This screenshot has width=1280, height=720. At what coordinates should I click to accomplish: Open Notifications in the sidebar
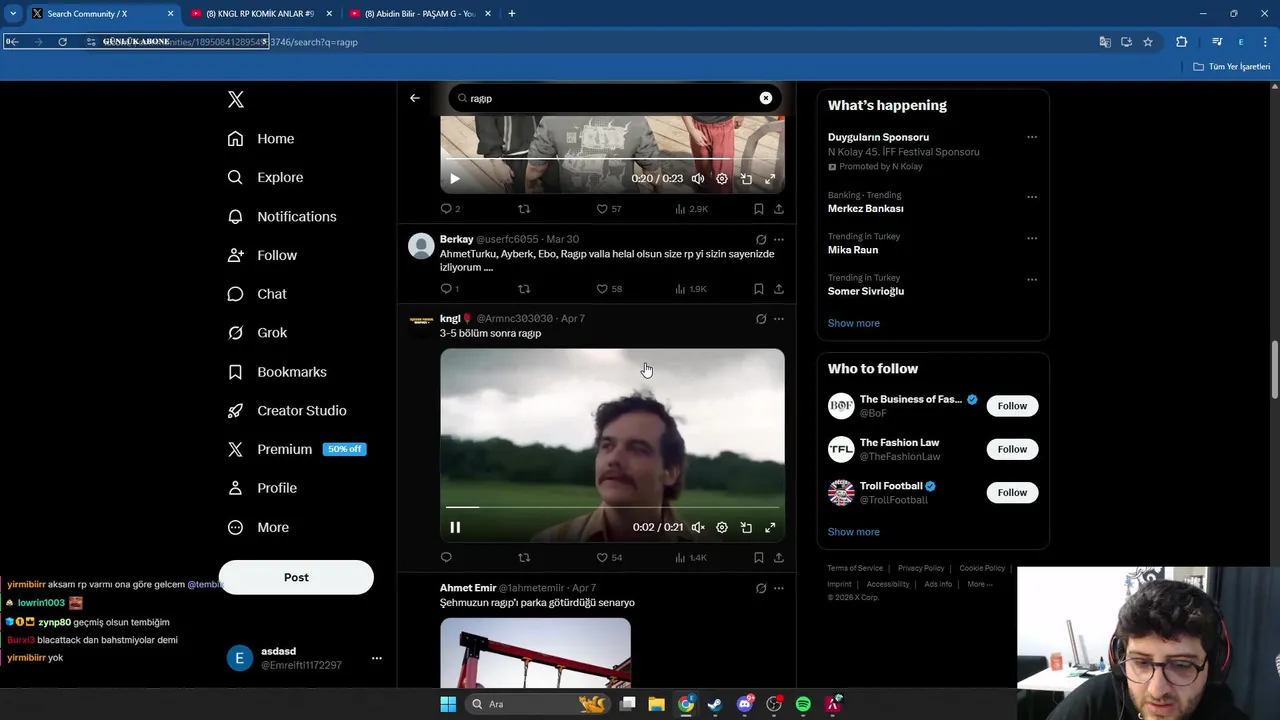coord(282,216)
